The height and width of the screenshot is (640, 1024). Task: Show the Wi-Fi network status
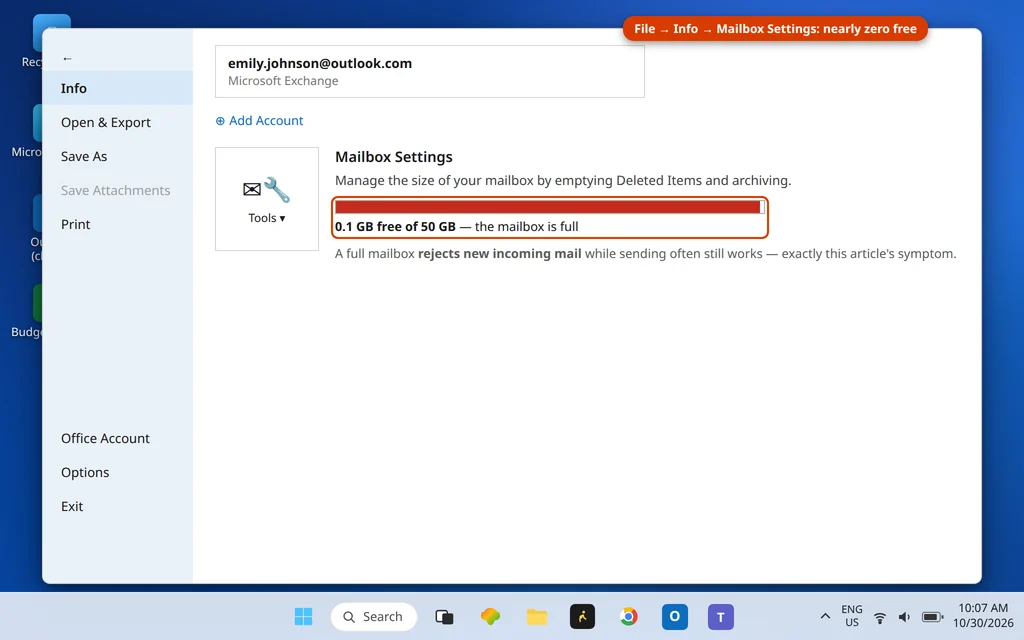pos(880,617)
